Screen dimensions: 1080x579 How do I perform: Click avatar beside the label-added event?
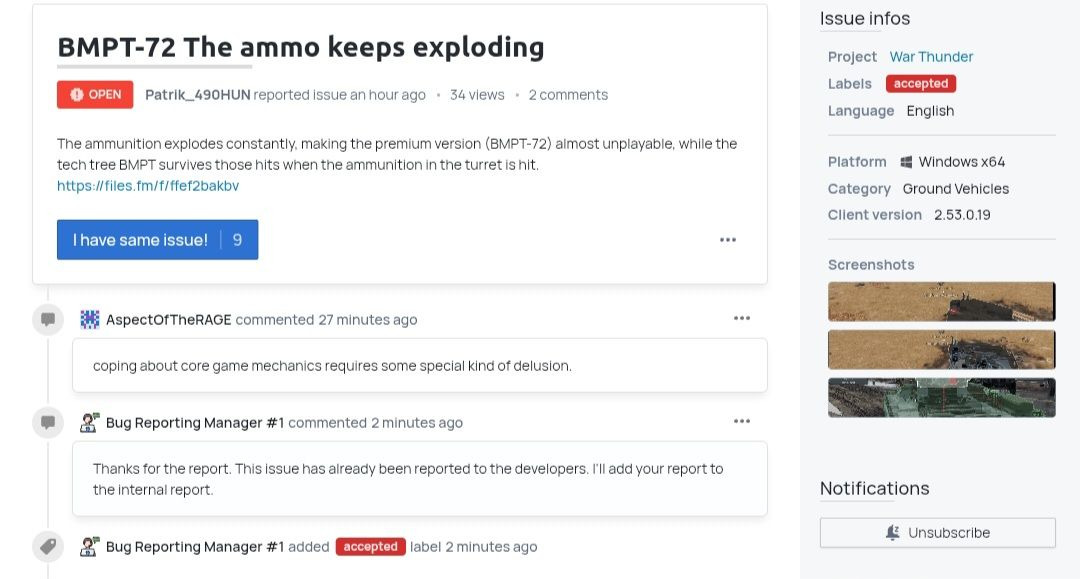(x=90, y=547)
